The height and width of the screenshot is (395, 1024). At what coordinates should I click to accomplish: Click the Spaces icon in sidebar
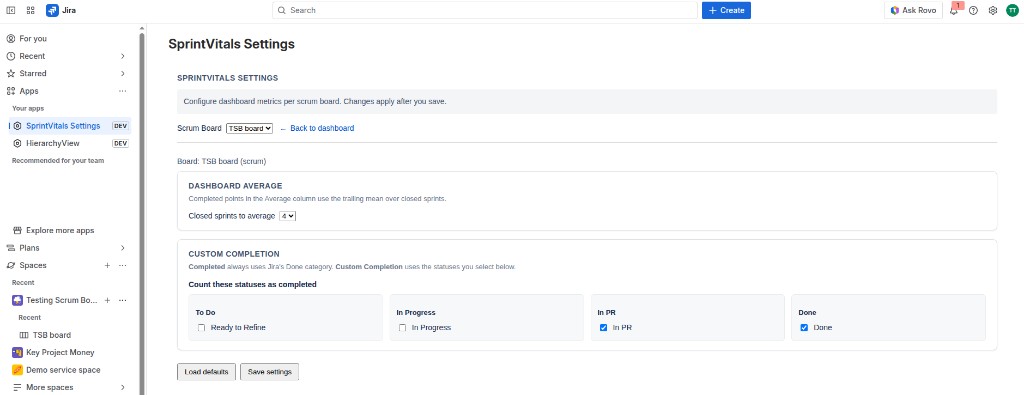point(10,265)
